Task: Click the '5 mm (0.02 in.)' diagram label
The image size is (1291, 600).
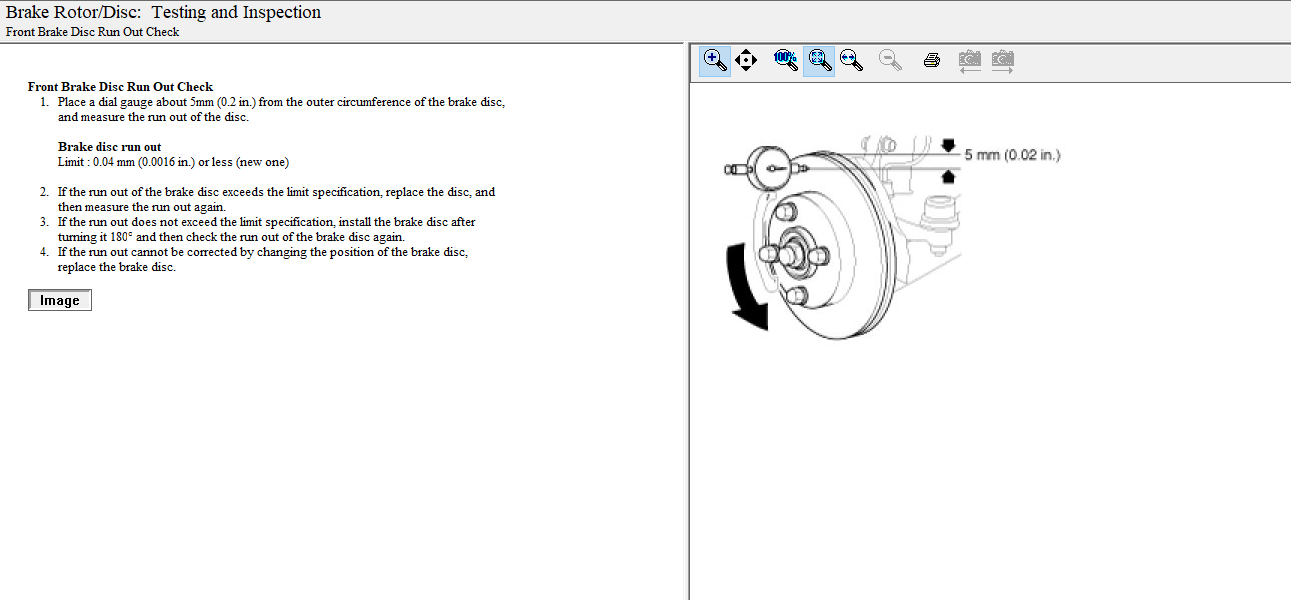Action: tap(1012, 155)
